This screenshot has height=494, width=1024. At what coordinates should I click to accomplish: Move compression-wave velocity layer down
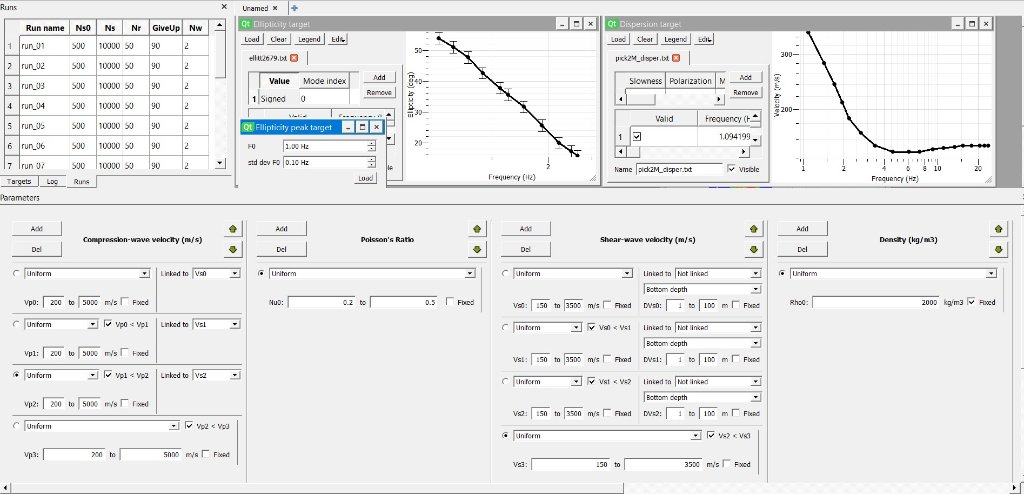pos(234,249)
